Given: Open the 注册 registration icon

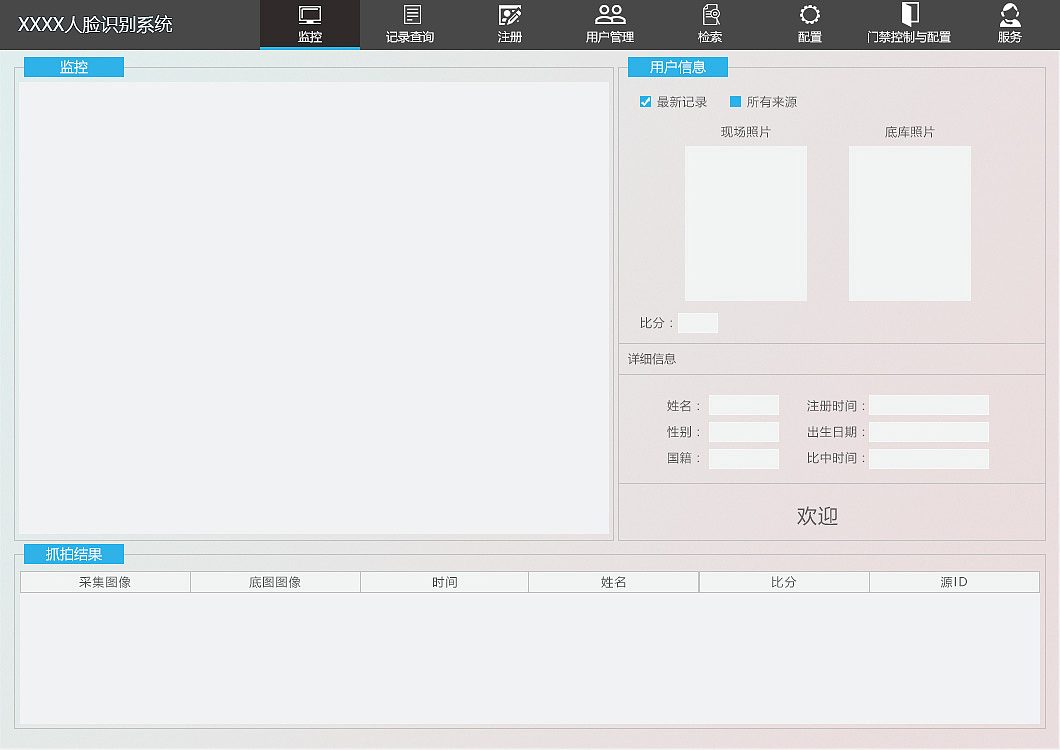Looking at the screenshot, I should 510,14.
